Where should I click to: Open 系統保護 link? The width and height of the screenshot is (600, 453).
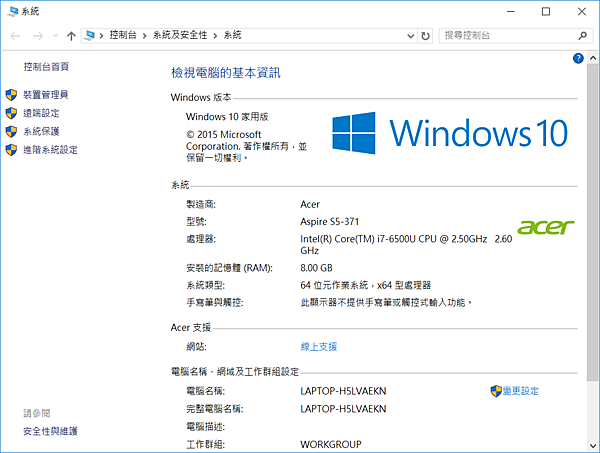click(x=41, y=131)
